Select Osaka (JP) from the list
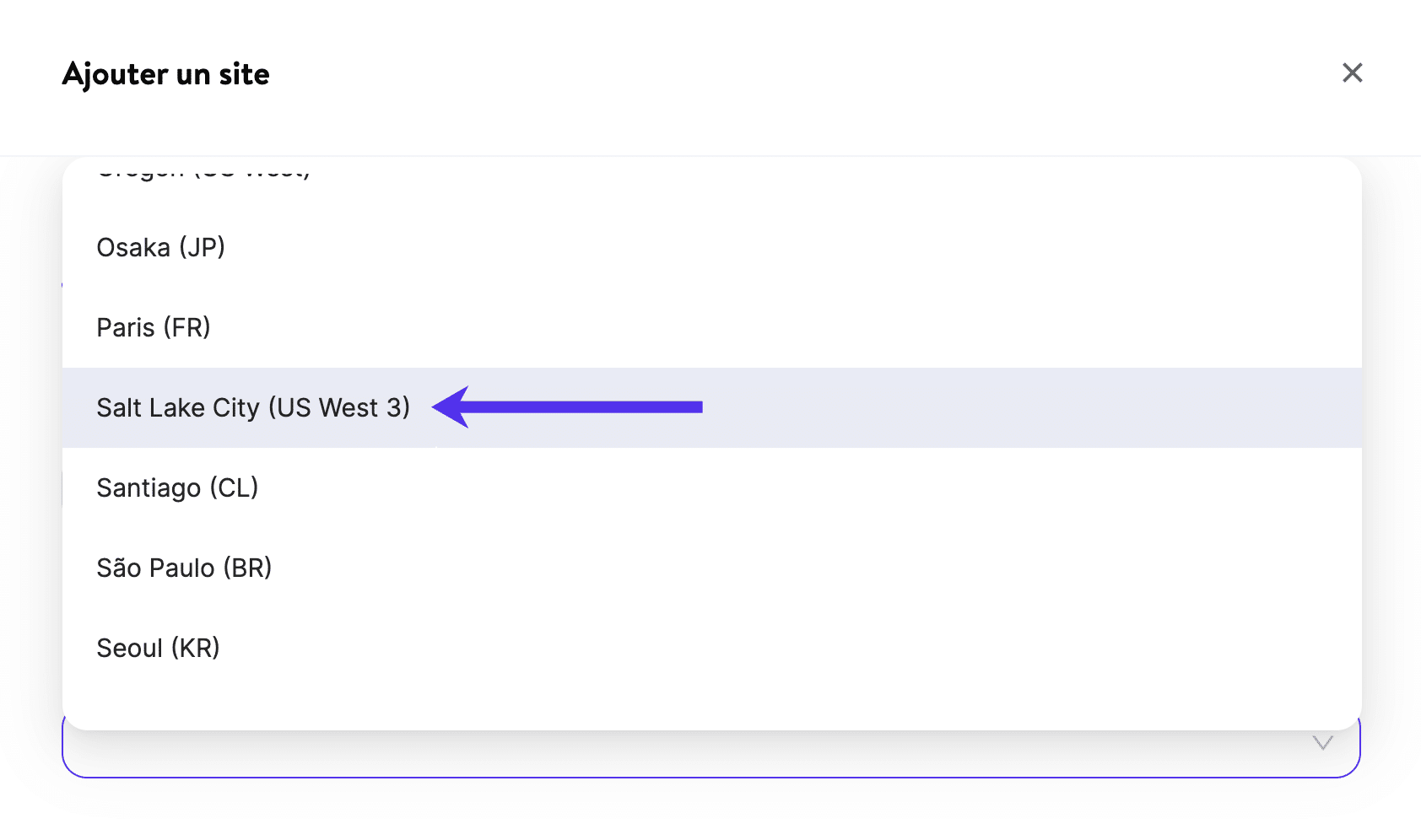 160,247
